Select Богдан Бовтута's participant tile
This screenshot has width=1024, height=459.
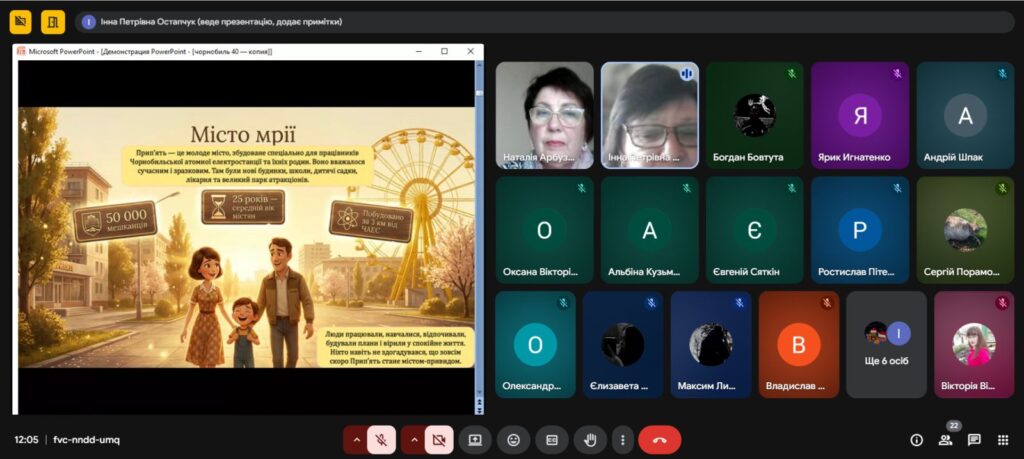point(754,115)
